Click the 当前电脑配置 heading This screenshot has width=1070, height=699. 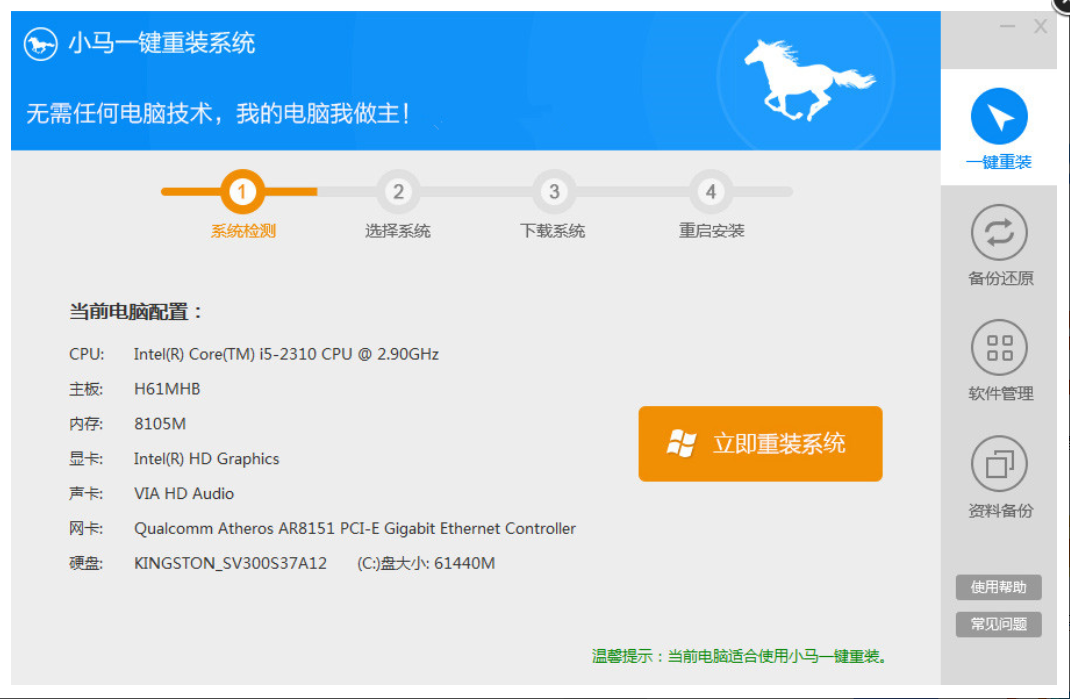[135, 312]
